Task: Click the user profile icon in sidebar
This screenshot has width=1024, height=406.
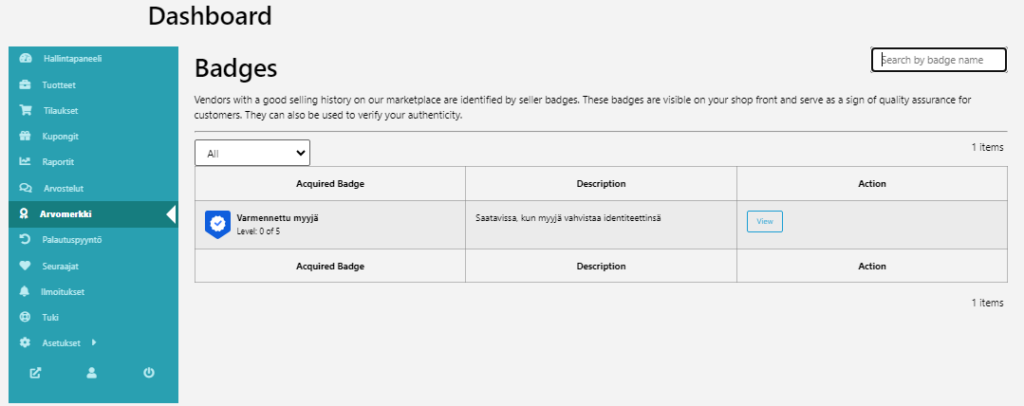Action: 92,373
